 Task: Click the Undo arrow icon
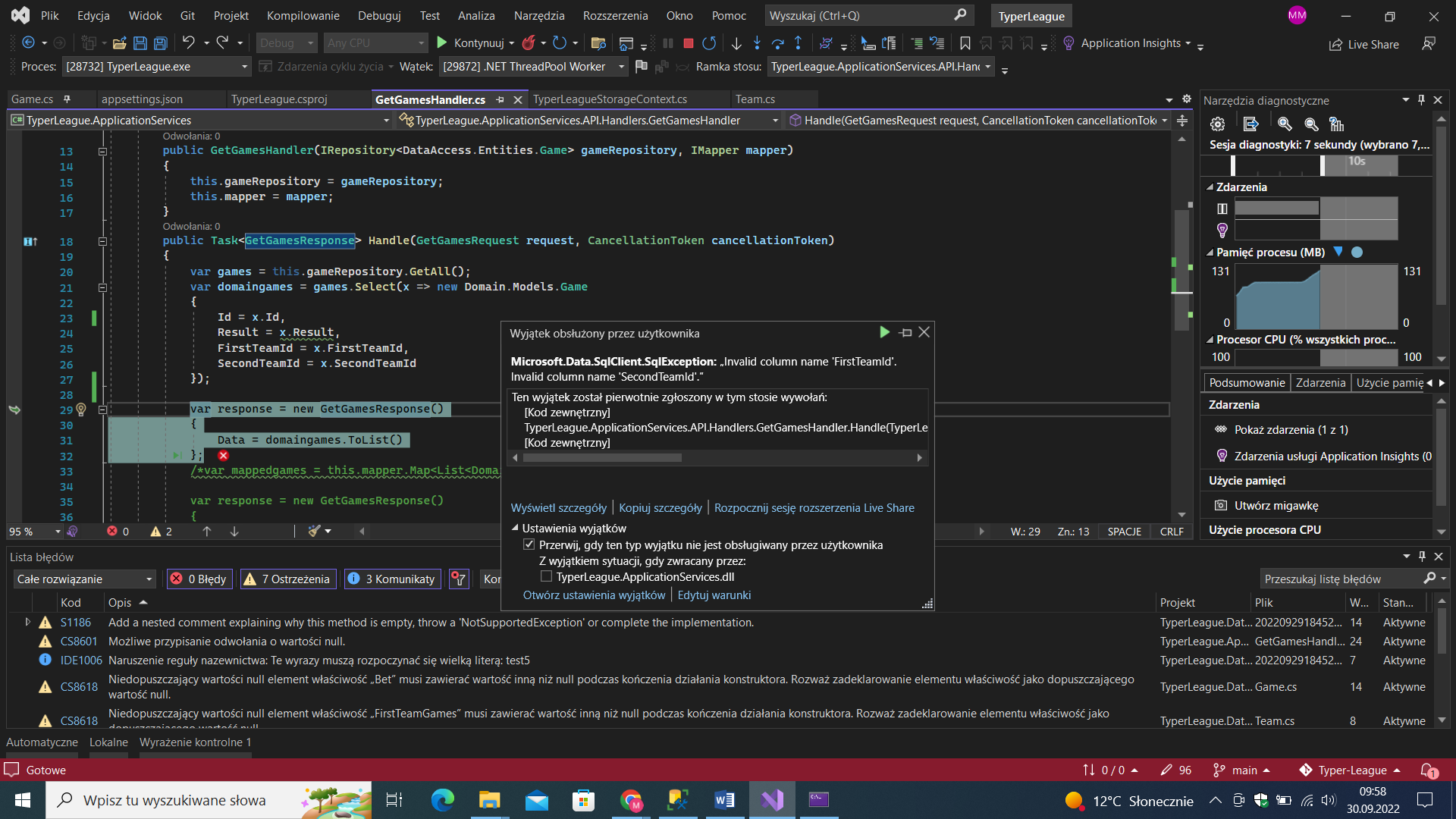pyautogui.click(x=188, y=43)
